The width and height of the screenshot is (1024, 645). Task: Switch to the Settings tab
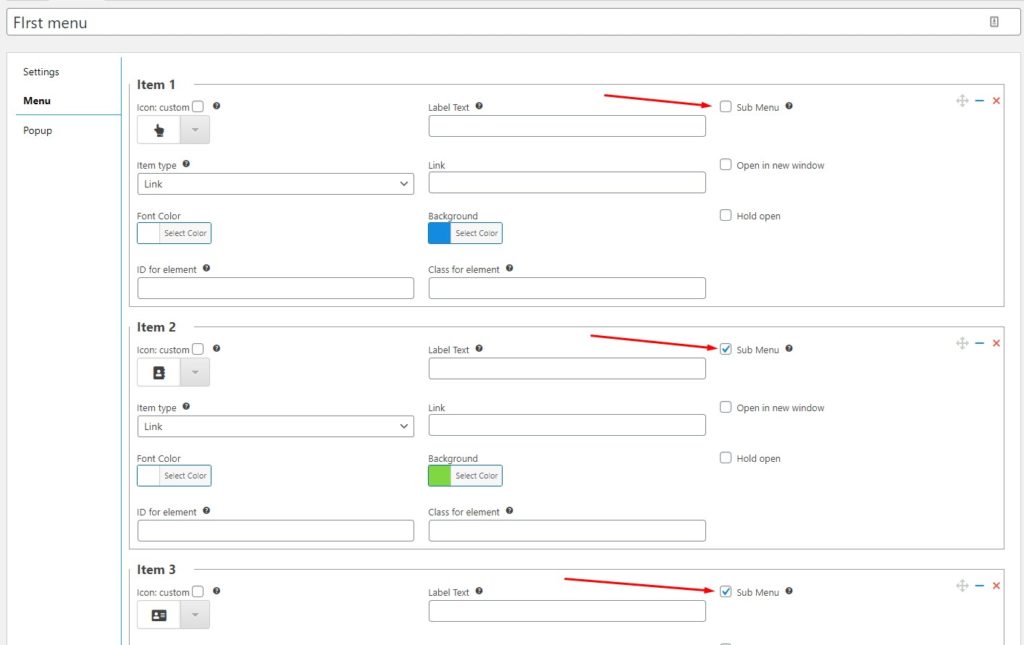40,71
